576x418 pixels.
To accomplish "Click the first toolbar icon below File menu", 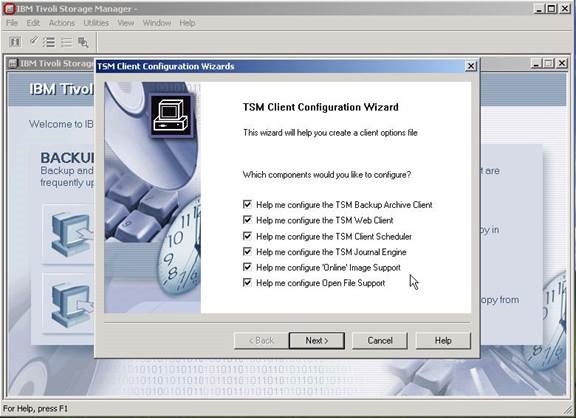I will [15, 42].
